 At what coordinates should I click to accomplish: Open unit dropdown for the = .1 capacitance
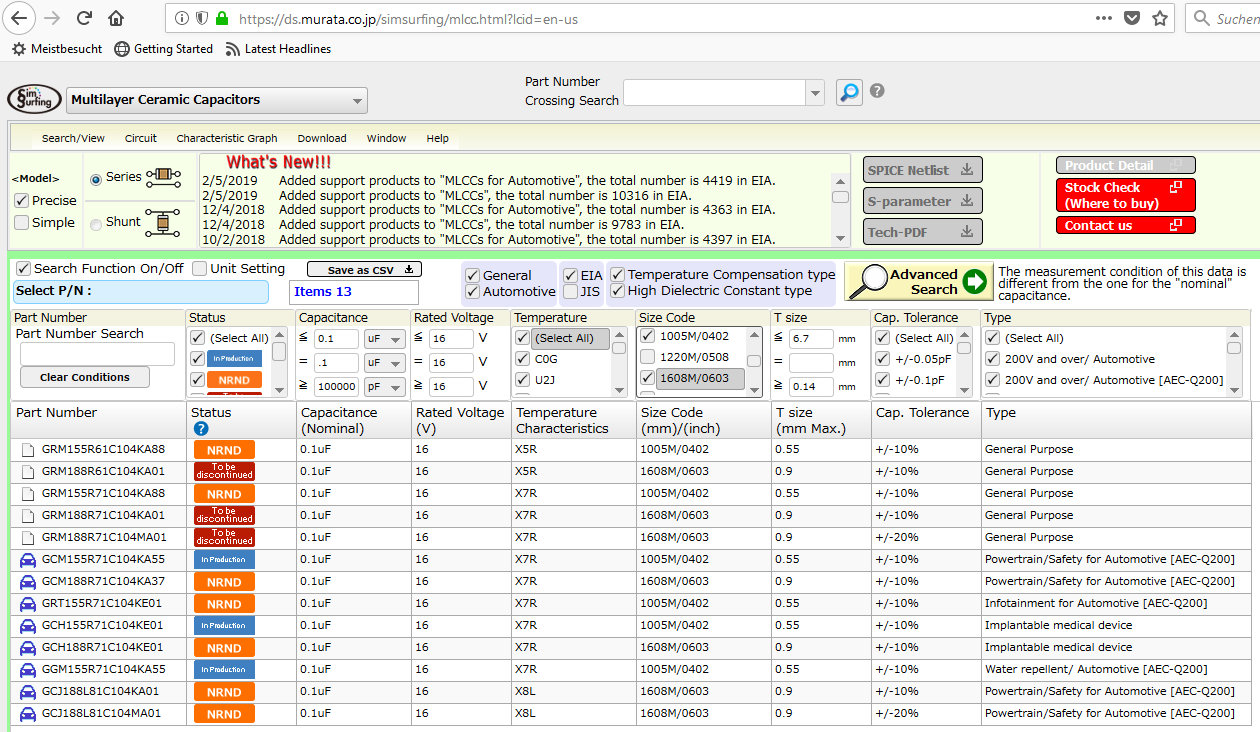pyautogui.click(x=384, y=362)
